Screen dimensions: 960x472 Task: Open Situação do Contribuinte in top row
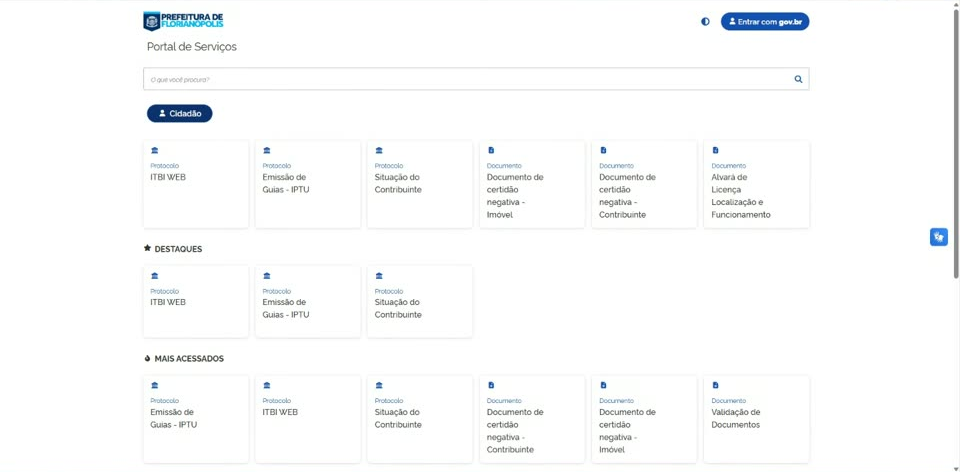pos(420,184)
